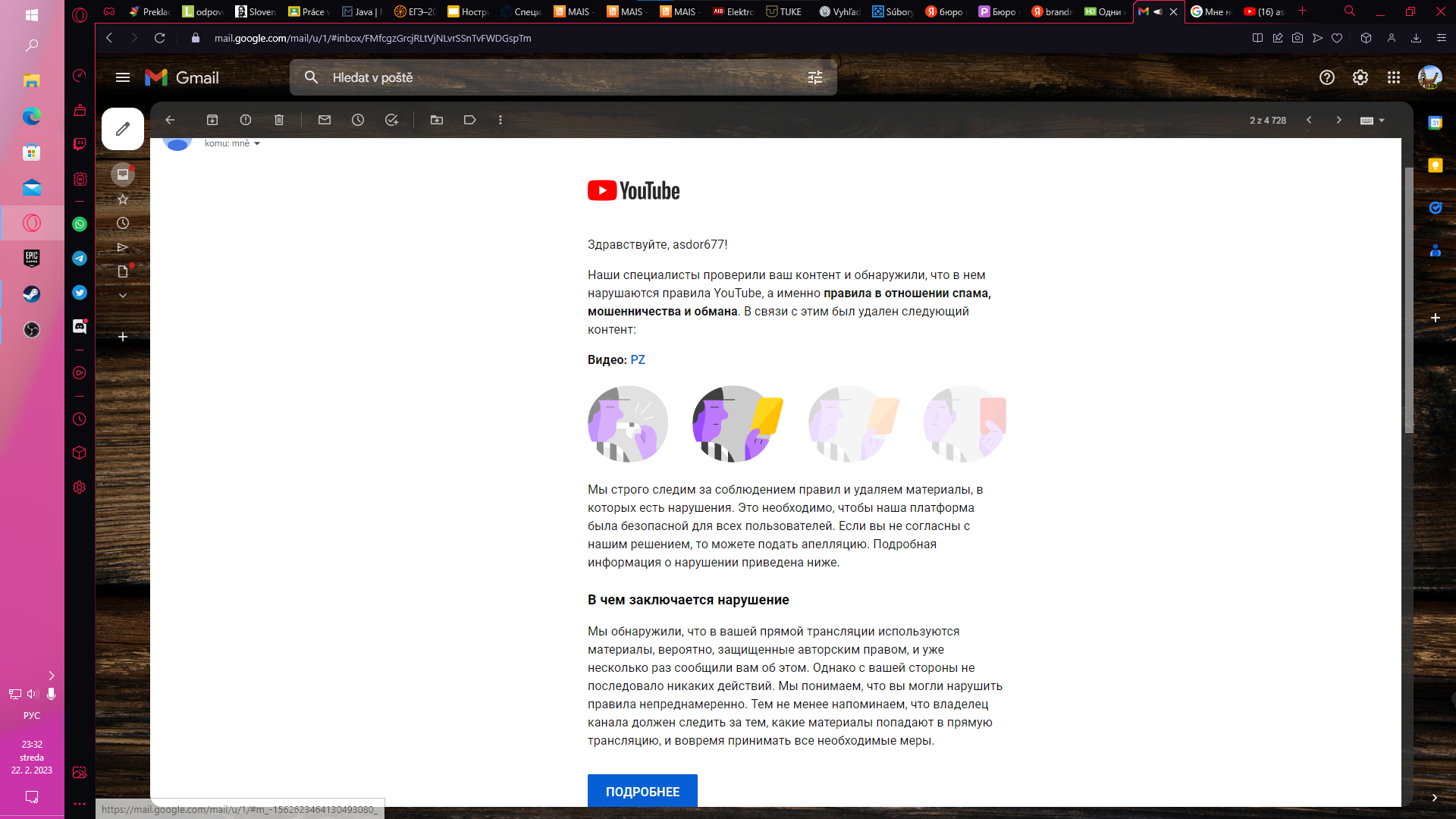The width and height of the screenshot is (1456, 819).
Task: Open Gmail Help question mark
Action: [1327, 77]
